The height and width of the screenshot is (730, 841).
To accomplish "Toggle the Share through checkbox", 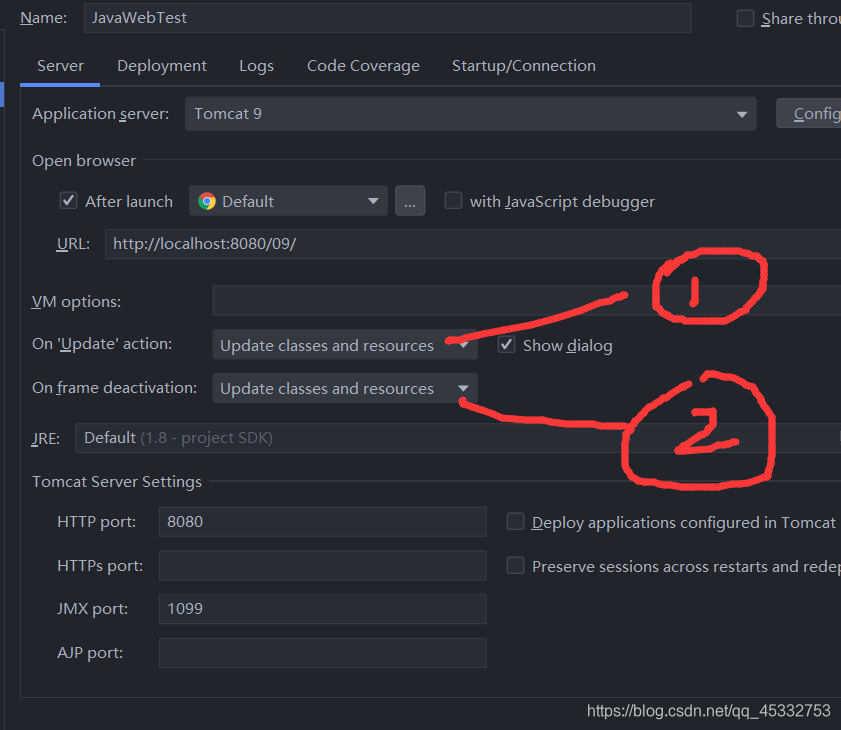I will coord(745,18).
